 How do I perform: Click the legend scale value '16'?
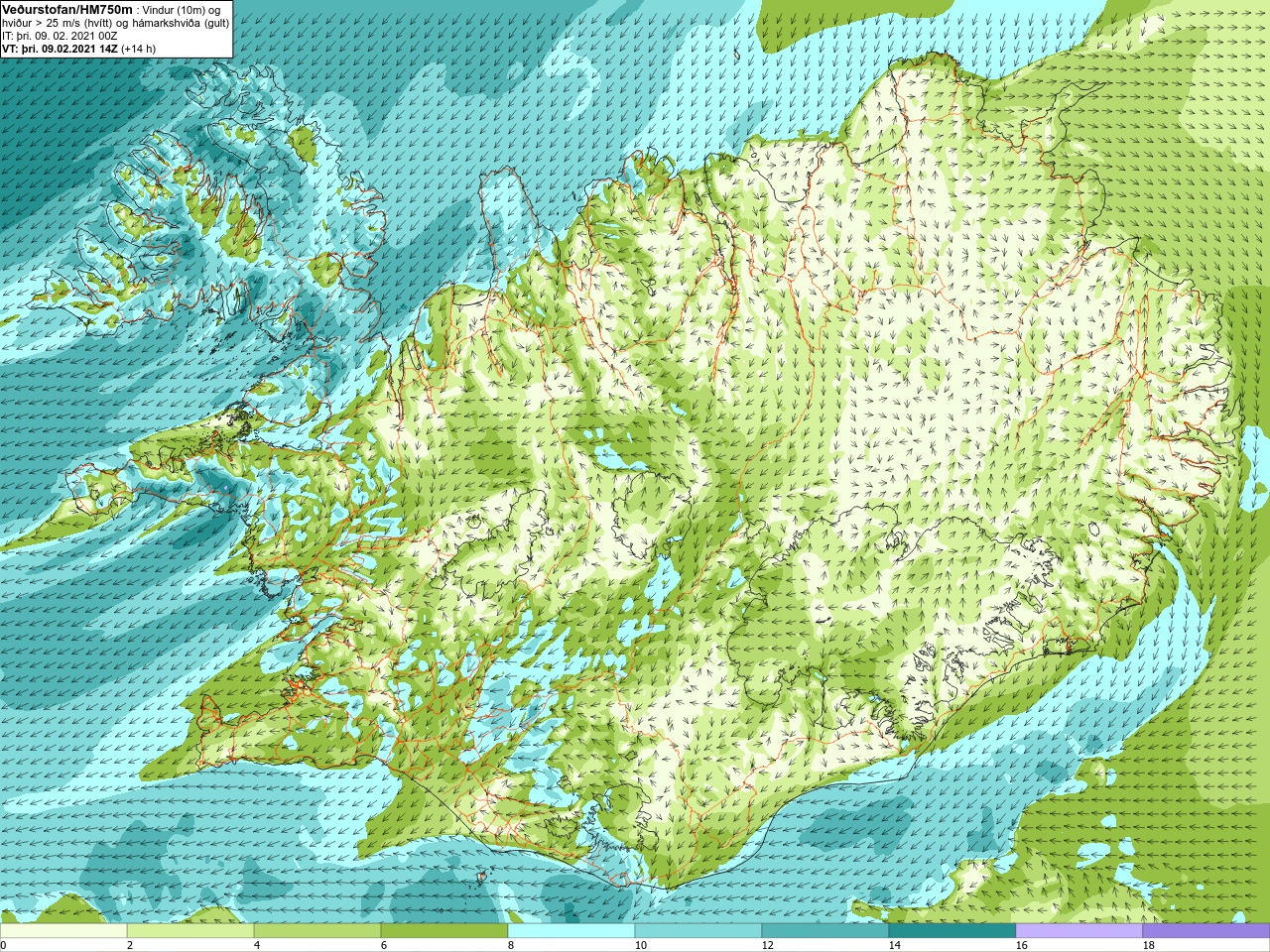(1022, 945)
